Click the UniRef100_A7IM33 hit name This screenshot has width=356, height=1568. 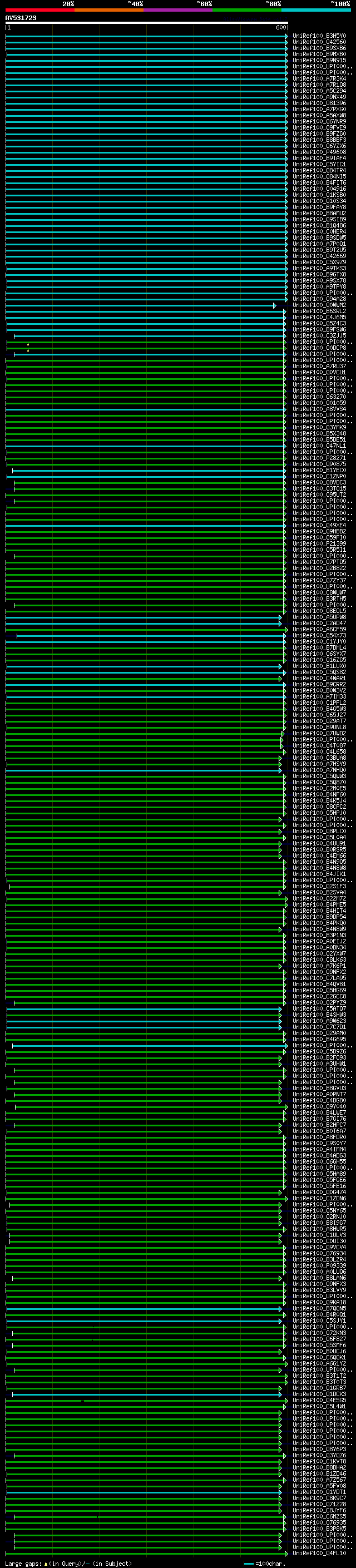[319, 696]
